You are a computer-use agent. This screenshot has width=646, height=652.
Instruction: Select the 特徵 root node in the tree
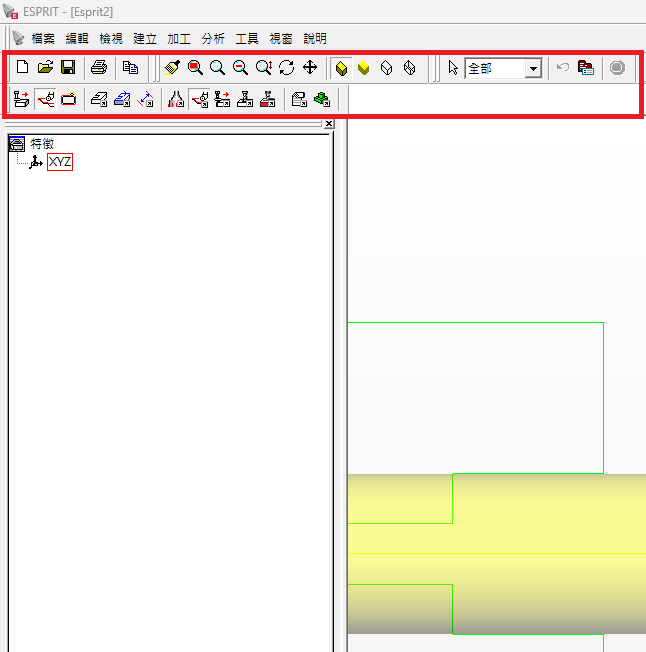point(42,144)
